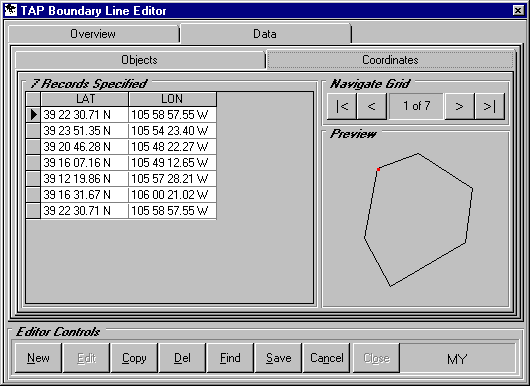Go to previous record arrow button

point(371,106)
